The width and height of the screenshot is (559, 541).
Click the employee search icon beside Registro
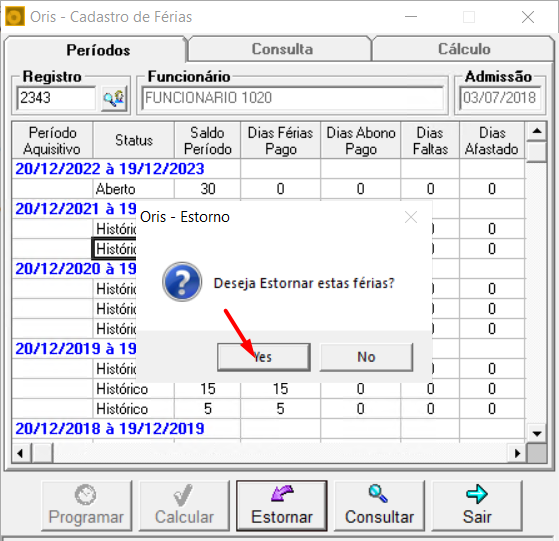click(114, 98)
